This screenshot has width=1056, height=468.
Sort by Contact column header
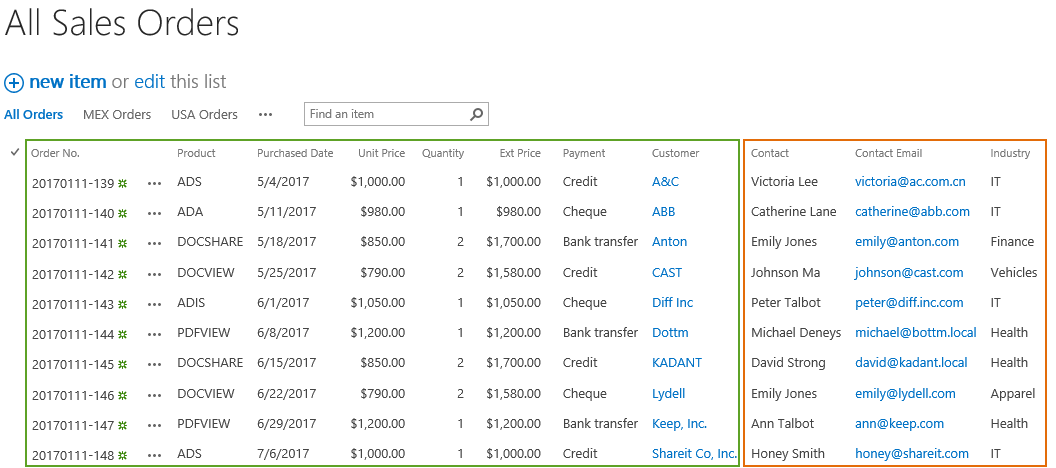[770, 154]
